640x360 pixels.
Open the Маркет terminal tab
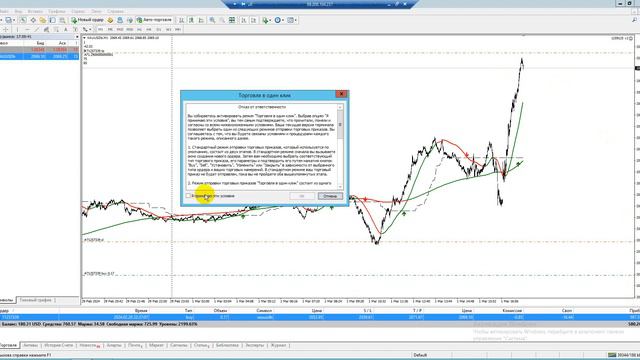(x=156, y=345)
